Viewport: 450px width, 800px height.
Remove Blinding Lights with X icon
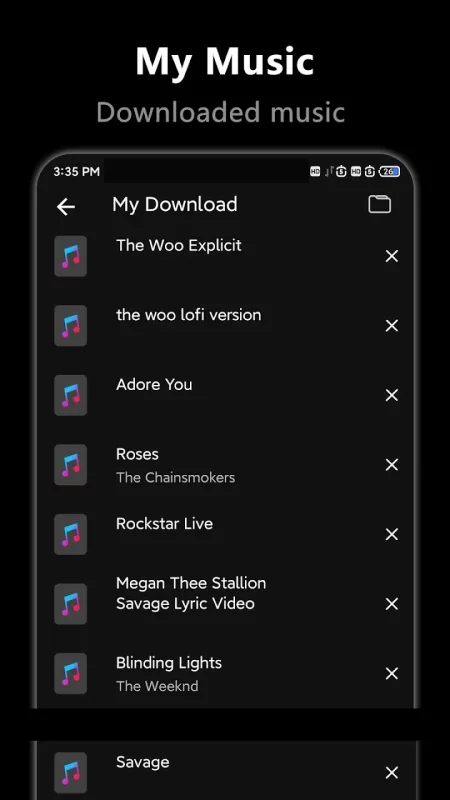[391, 673]
